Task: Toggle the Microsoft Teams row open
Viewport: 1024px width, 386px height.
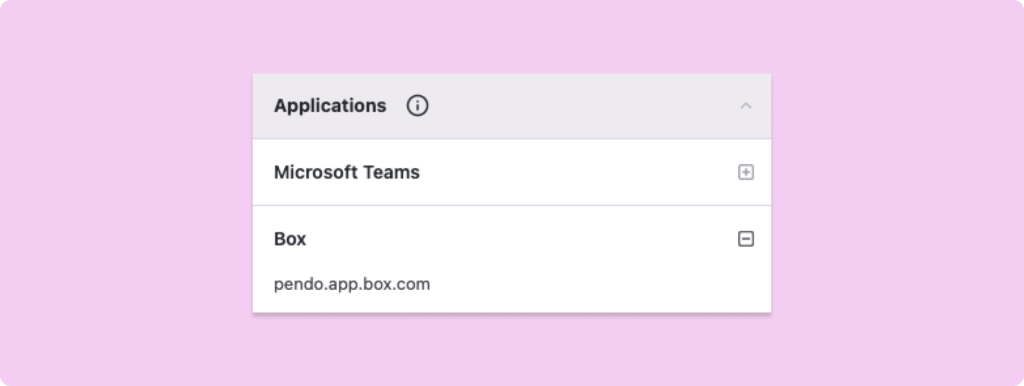Action: [x=746, y=172]
